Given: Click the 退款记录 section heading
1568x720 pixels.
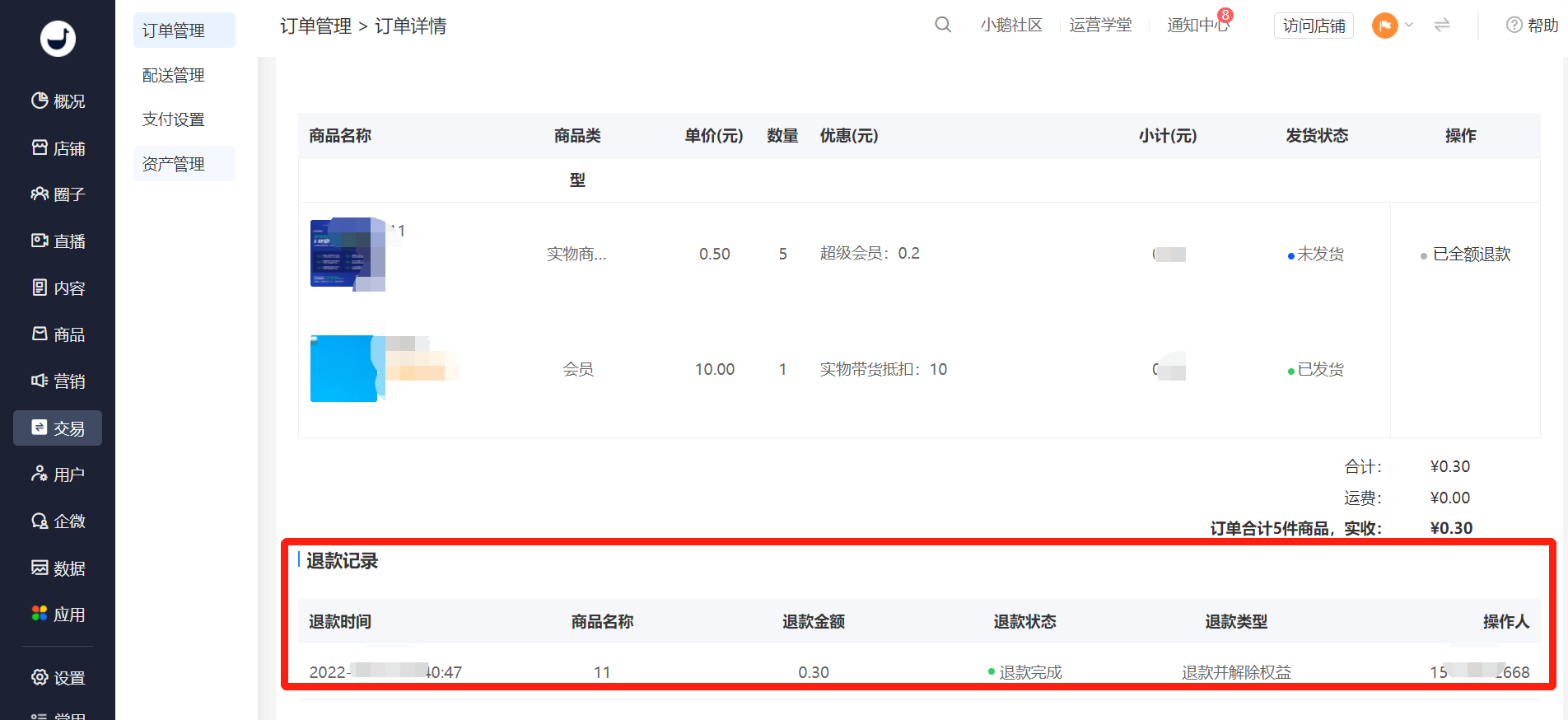Looking at the screenshot, I should (x=342, y=561).
